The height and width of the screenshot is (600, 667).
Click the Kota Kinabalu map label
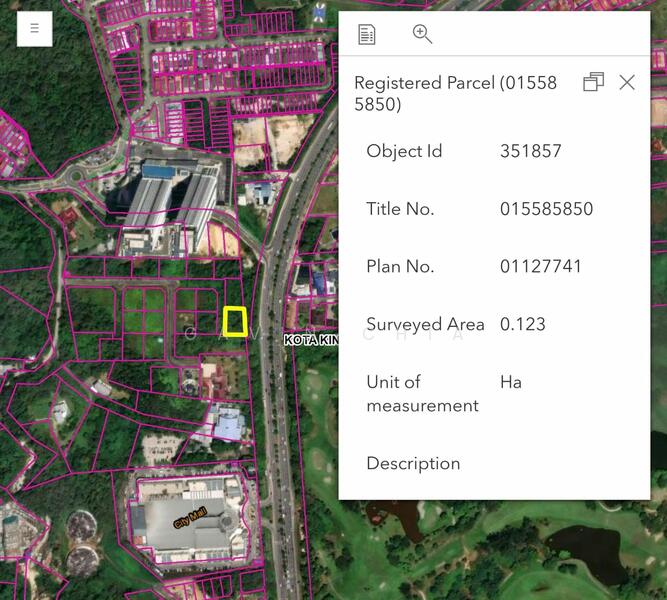pos(310,340)
